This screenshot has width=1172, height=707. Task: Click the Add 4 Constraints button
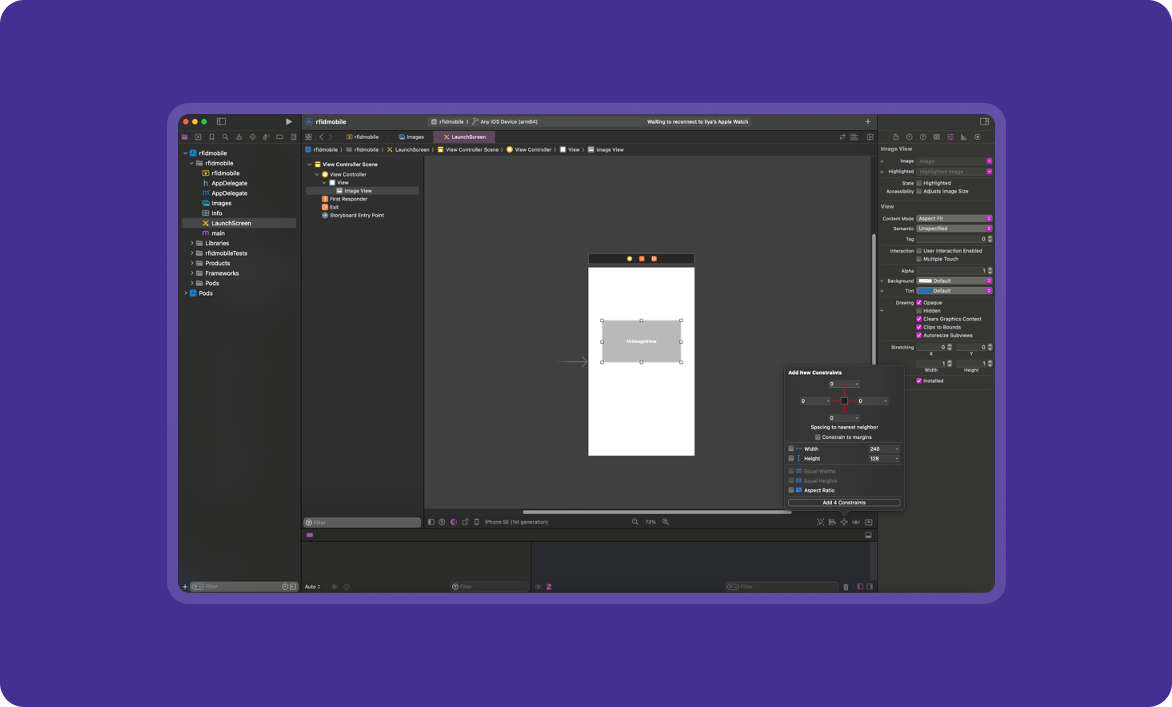844,502
